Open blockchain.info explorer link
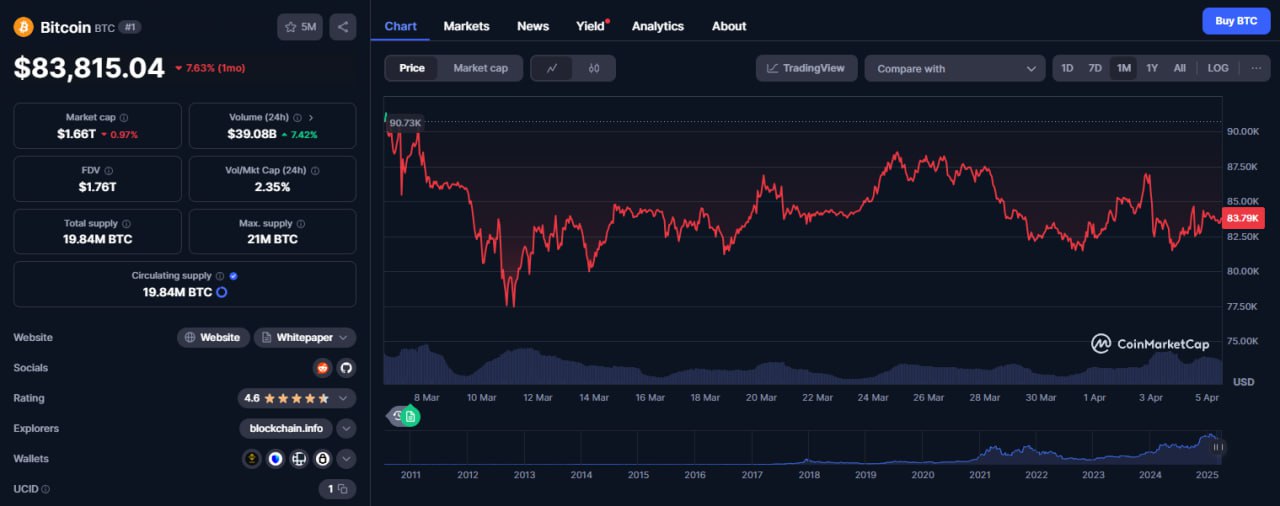The height and width of the screenshot is (506, 1280). 285,428
